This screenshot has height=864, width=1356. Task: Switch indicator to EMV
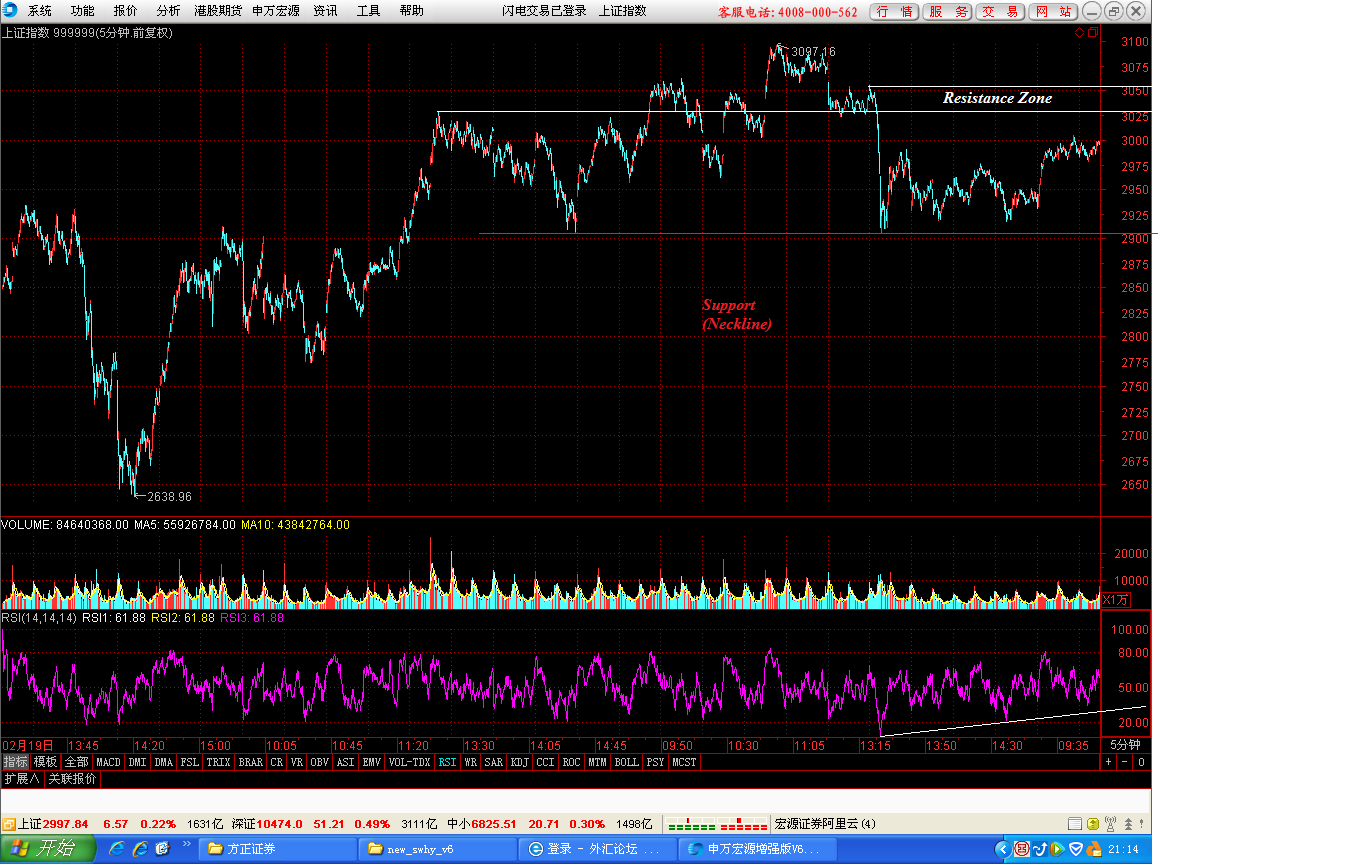point(372,762)
